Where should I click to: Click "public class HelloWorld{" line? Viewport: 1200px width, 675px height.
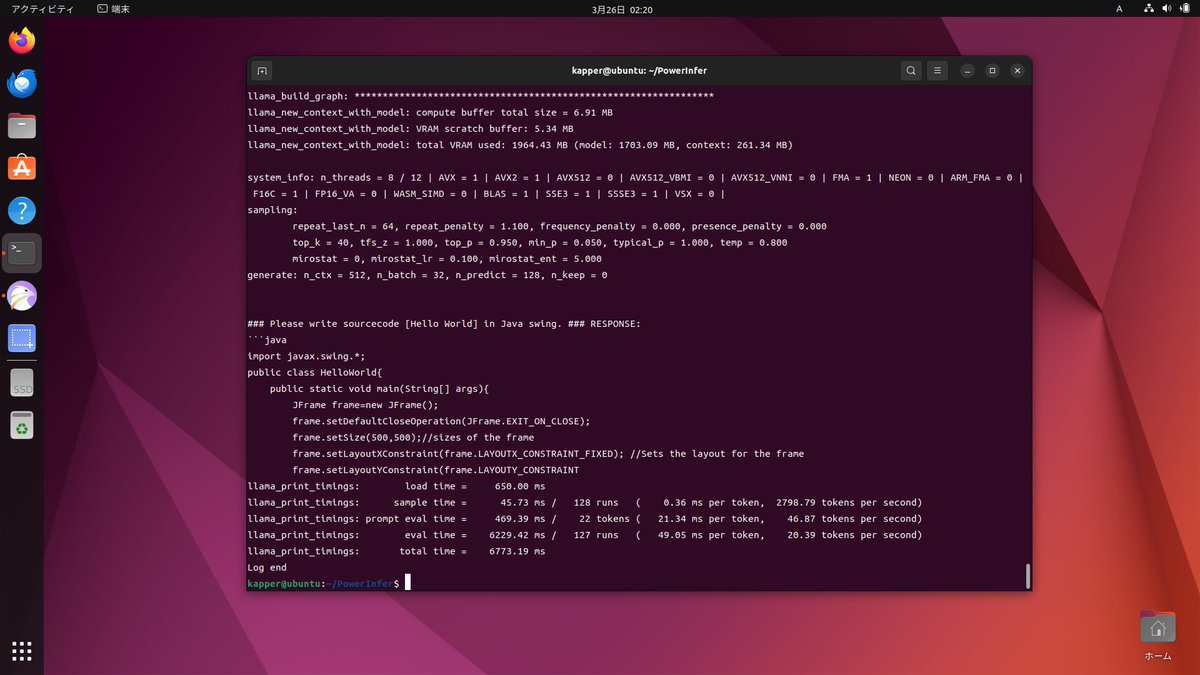point(315,372)
